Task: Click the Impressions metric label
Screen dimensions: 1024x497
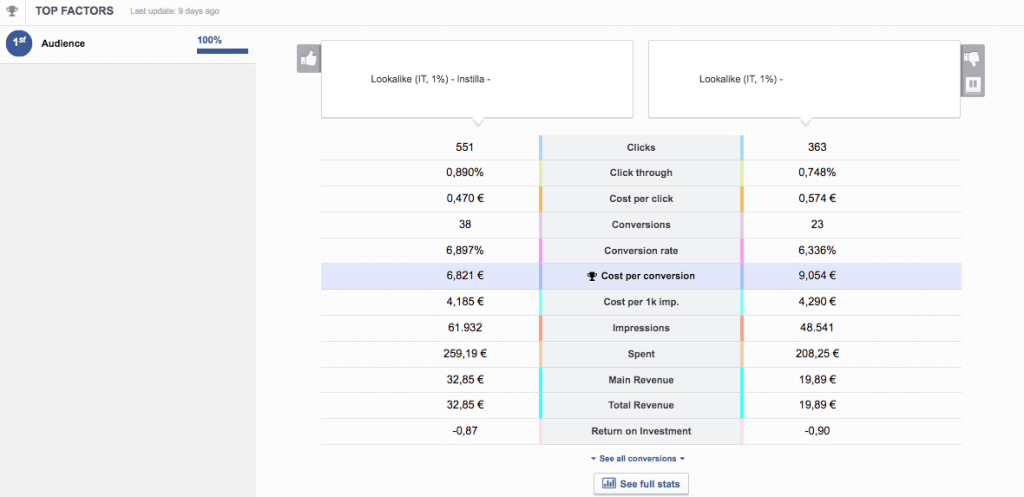Action: click(x=641, y=328)
